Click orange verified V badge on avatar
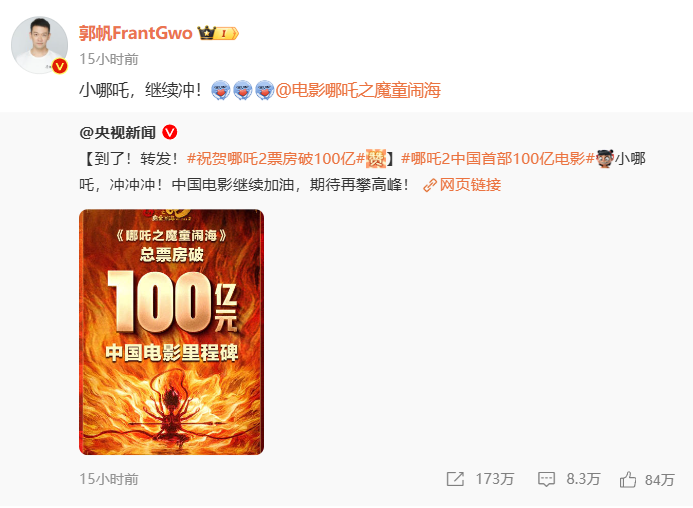This screenshot has width=693, height=508. [60, 66]
